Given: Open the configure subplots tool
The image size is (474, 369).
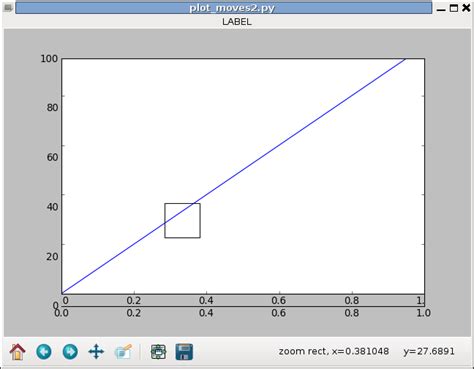Looking at the screenshot, I should tap(158, 352).
